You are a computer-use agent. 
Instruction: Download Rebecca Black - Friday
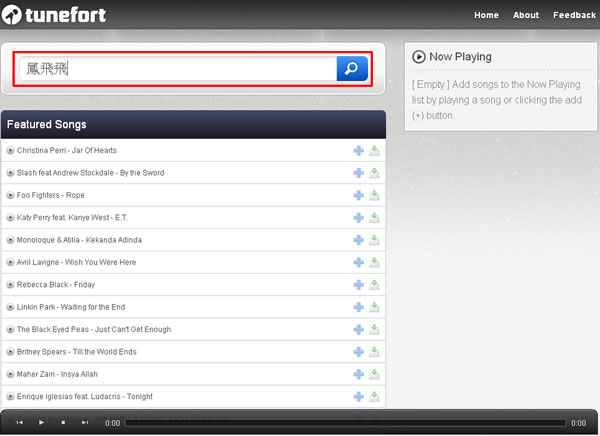click(x=374, y=285)
